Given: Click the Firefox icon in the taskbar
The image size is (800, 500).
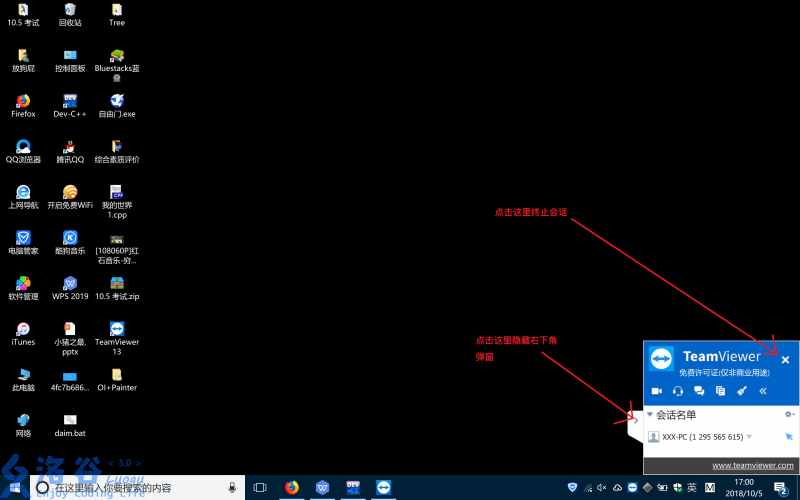Looking at the screenshot, I should pyautogui.click(x=292, y=488).
